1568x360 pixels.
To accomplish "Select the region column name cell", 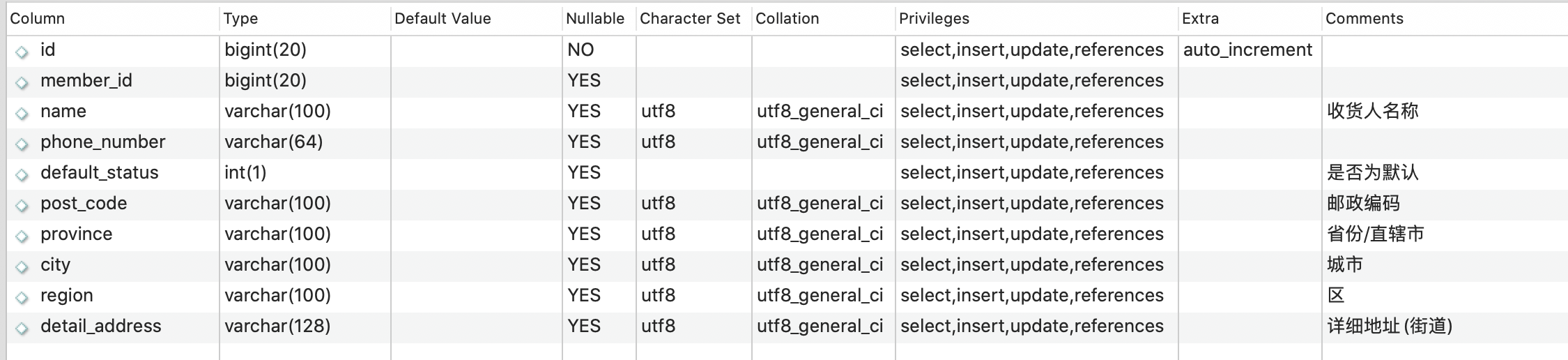I will 67,296.
